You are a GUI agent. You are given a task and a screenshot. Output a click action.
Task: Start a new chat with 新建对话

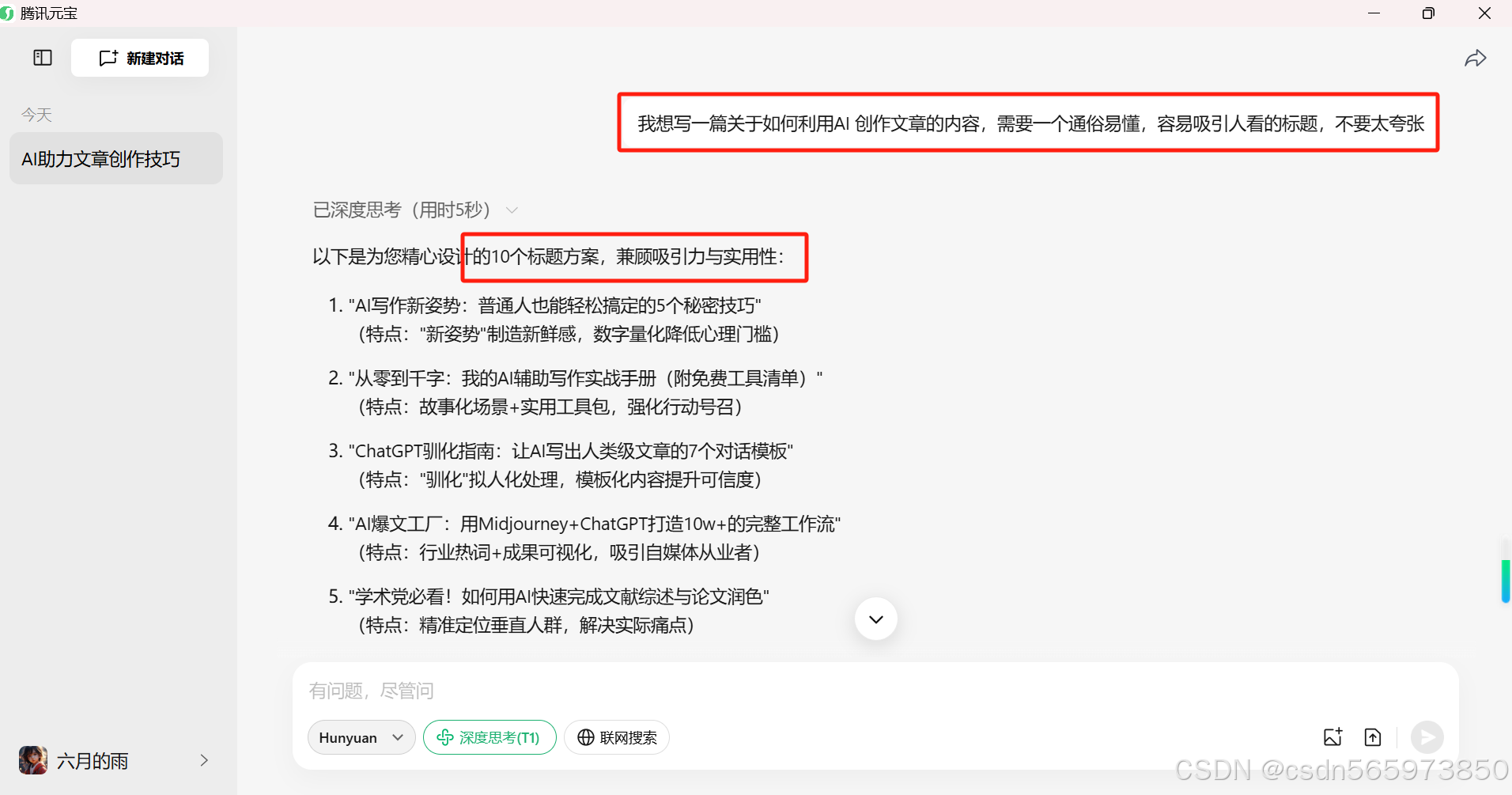pos(140,58)
